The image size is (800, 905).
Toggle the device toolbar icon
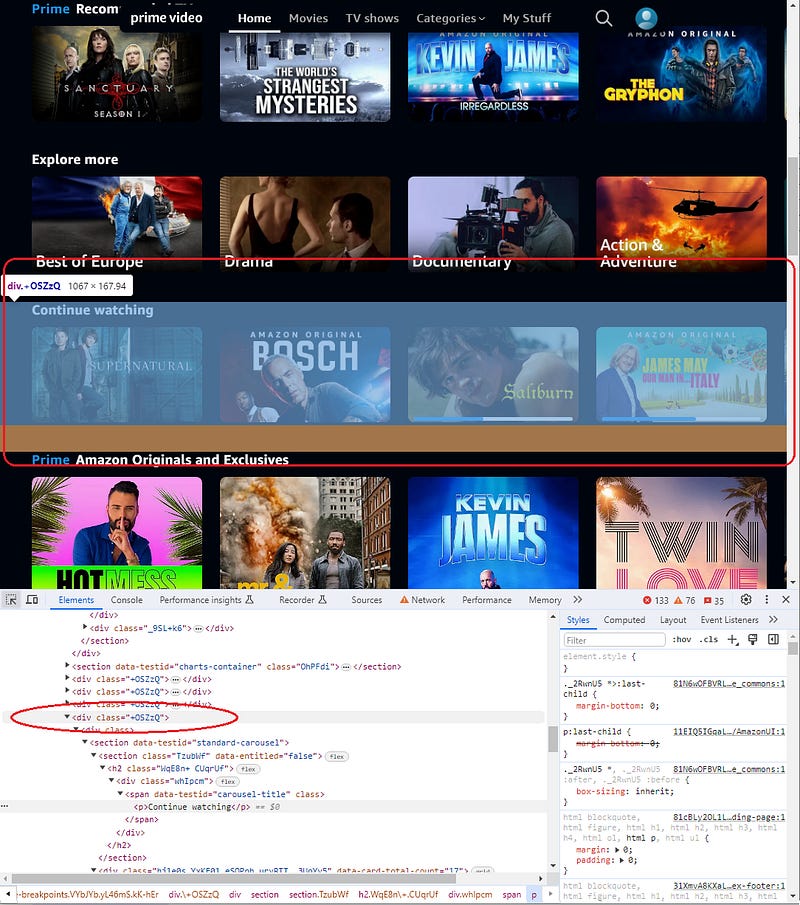(x=32, y=600)
